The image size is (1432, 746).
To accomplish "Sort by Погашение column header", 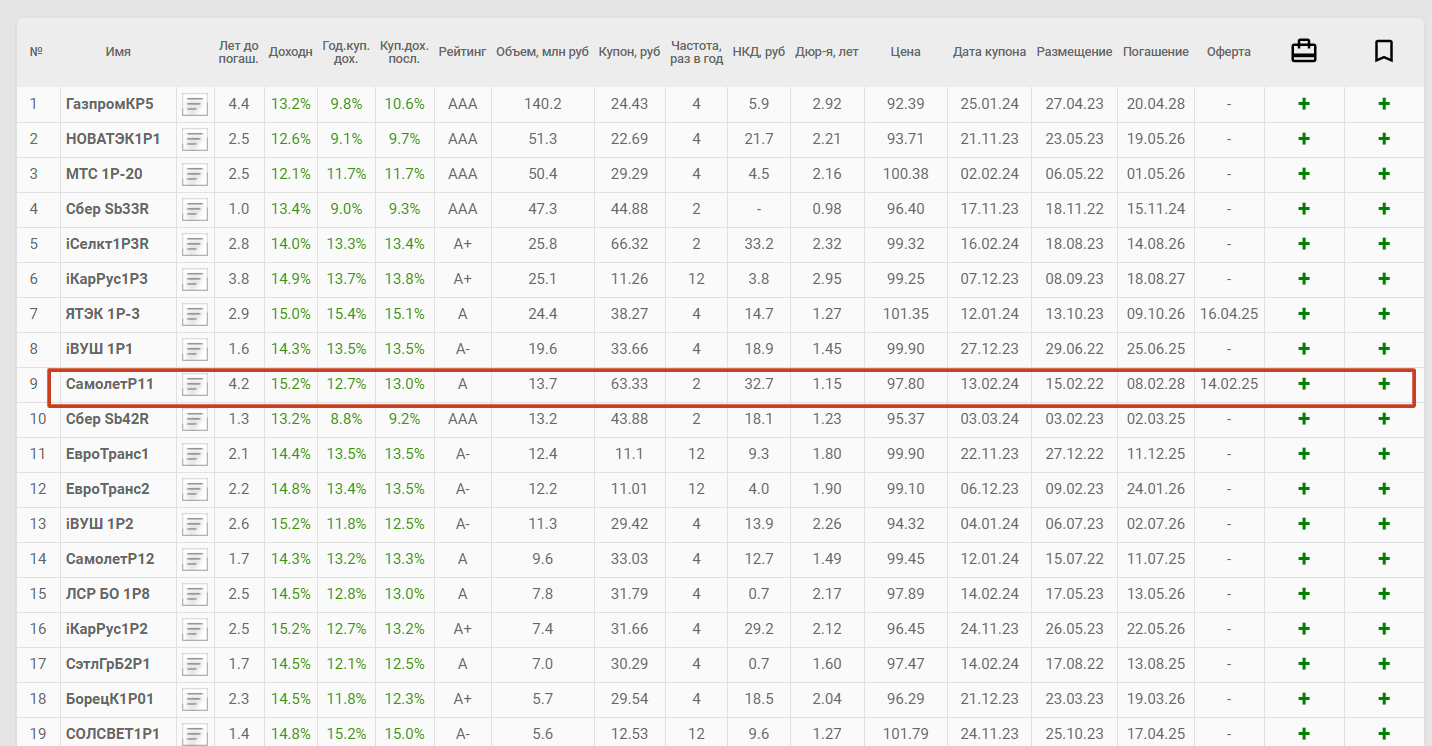I will (1156, 52).
